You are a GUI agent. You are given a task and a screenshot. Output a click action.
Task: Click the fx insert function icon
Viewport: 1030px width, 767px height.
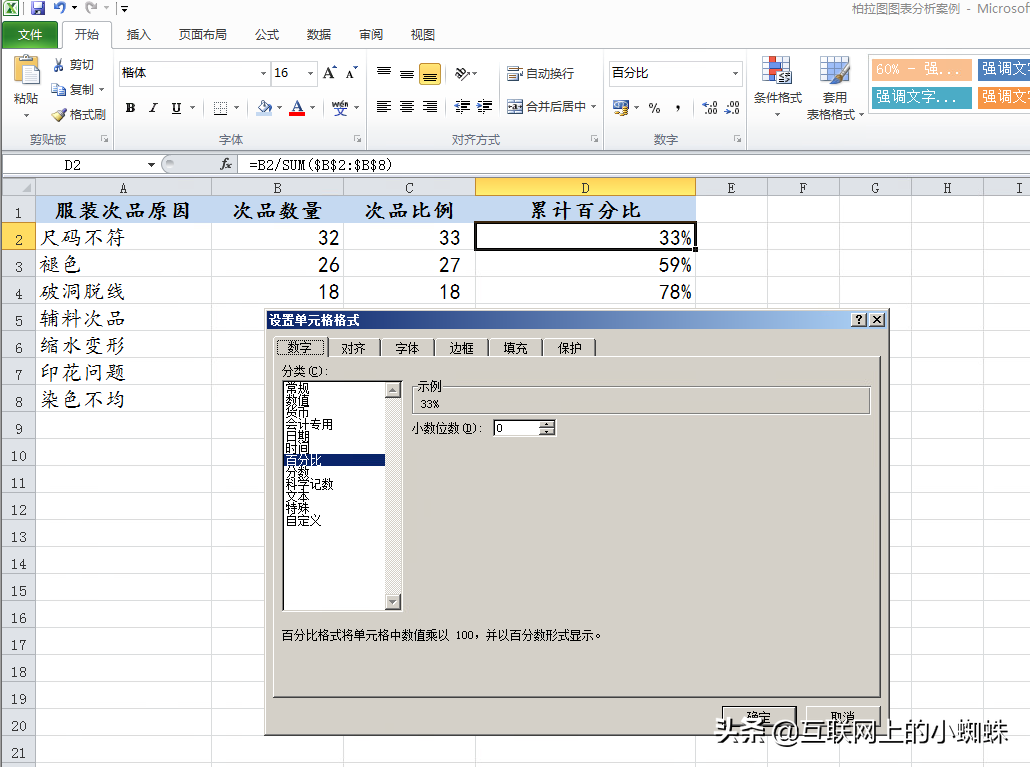click(225, 164)
